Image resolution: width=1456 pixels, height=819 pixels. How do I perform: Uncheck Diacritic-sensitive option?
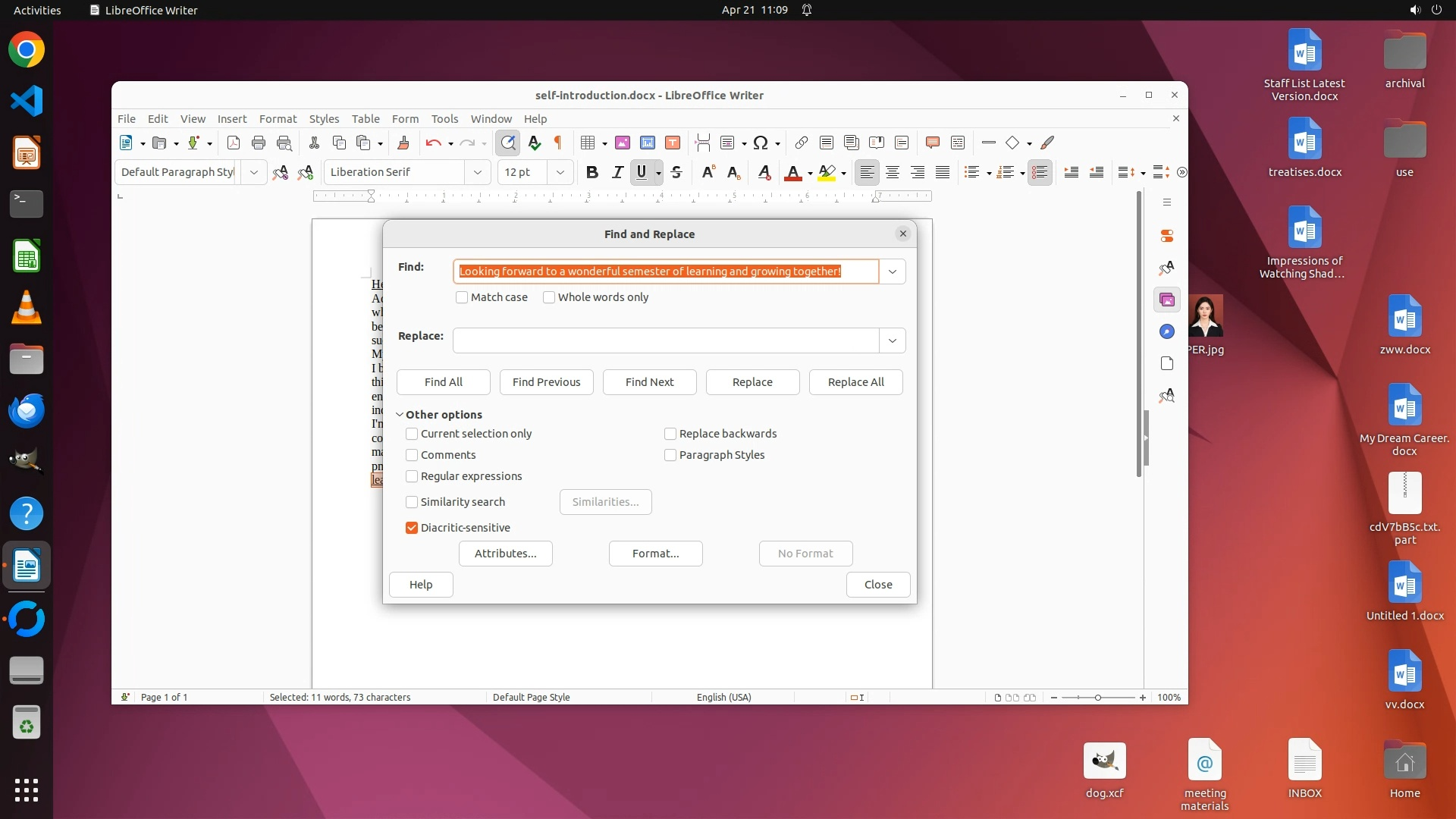click(412, 528)
